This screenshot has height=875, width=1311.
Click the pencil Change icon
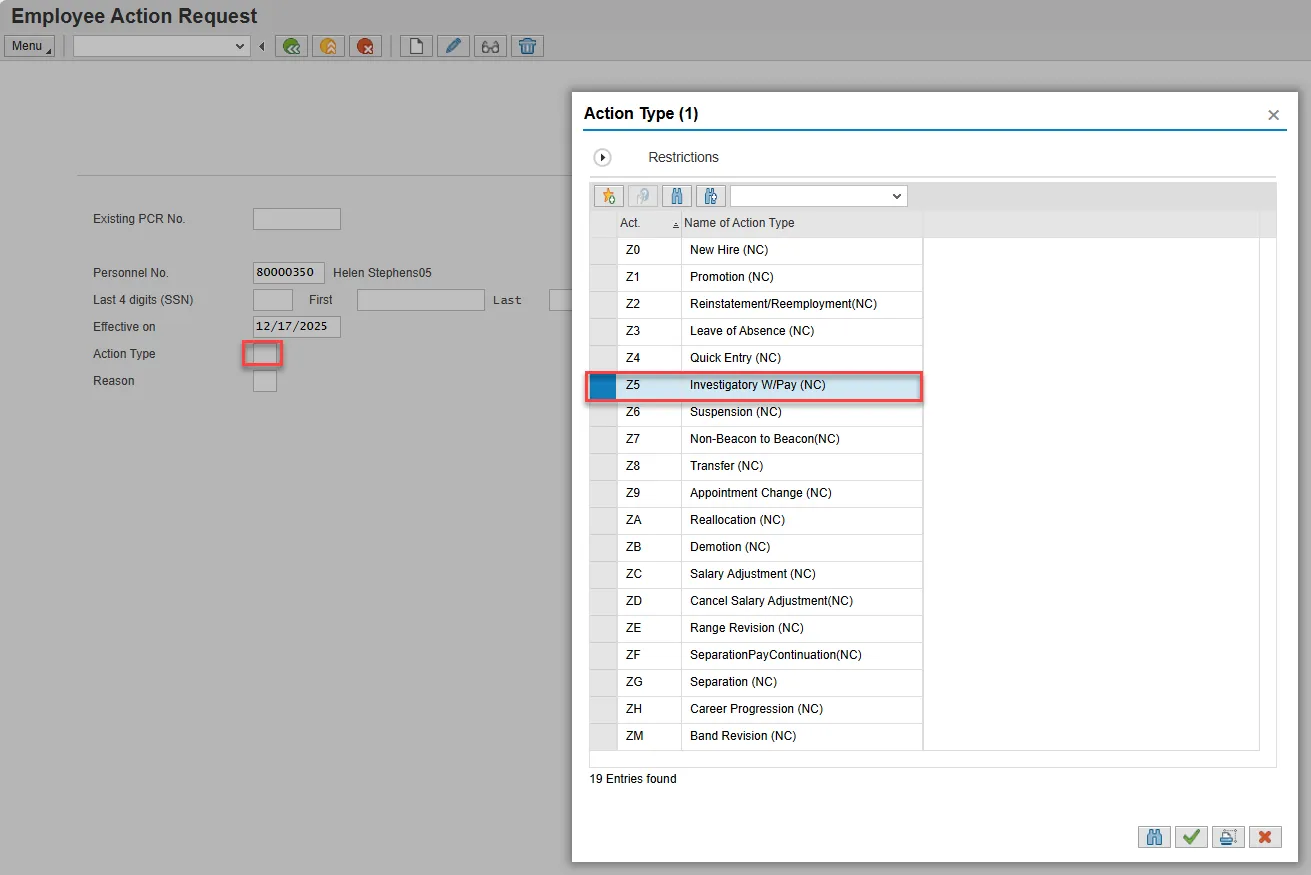[x=453, y=46]
